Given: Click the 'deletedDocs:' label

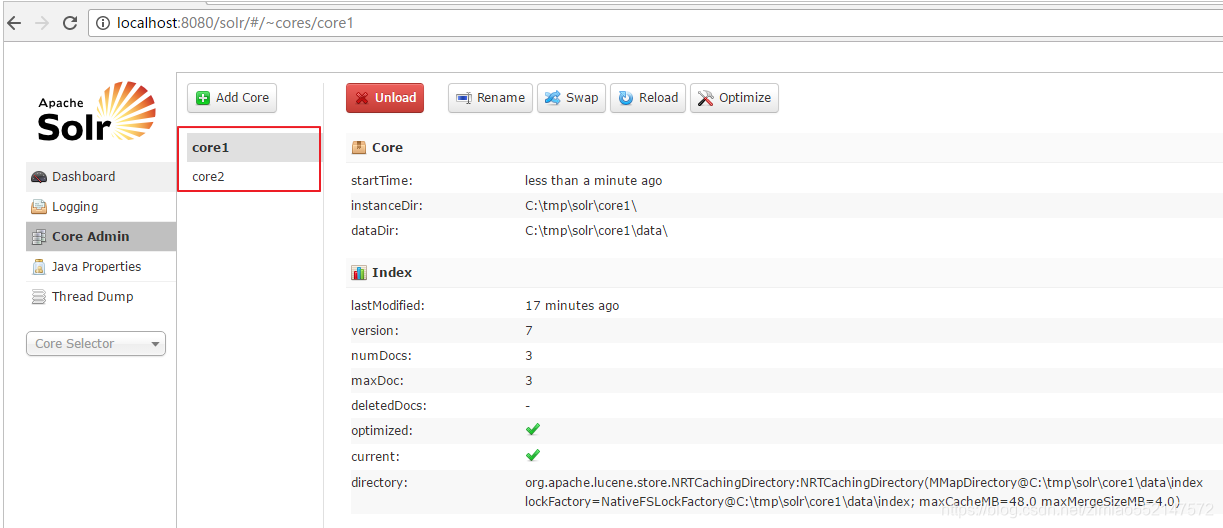Looking at the screenshot, I should pyautogui.click(x=389, y=406).
